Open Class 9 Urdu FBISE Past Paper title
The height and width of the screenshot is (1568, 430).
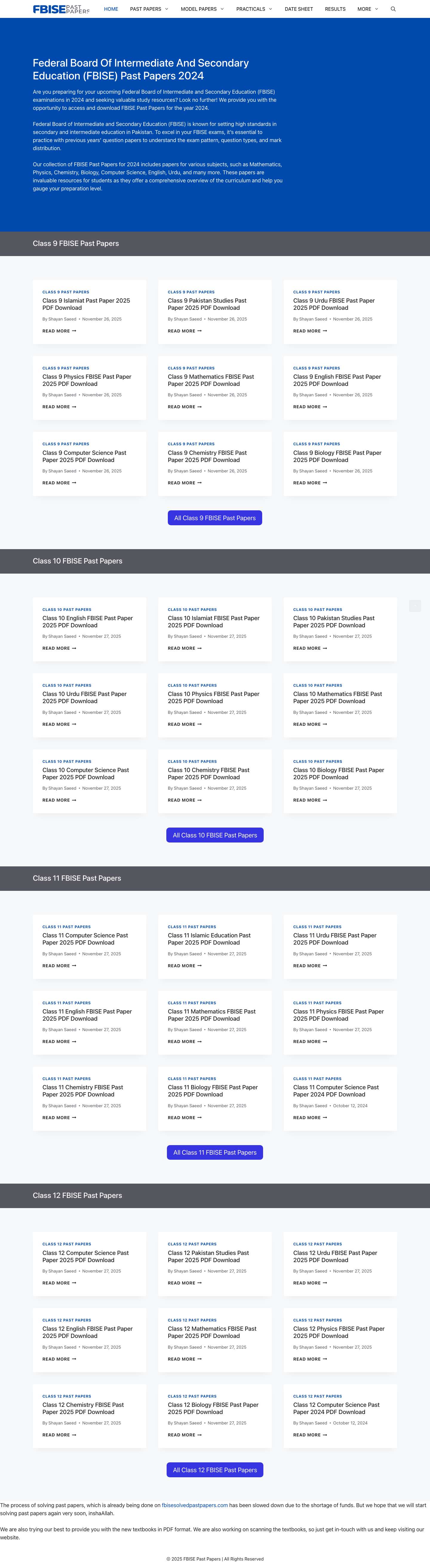point(334,304)
